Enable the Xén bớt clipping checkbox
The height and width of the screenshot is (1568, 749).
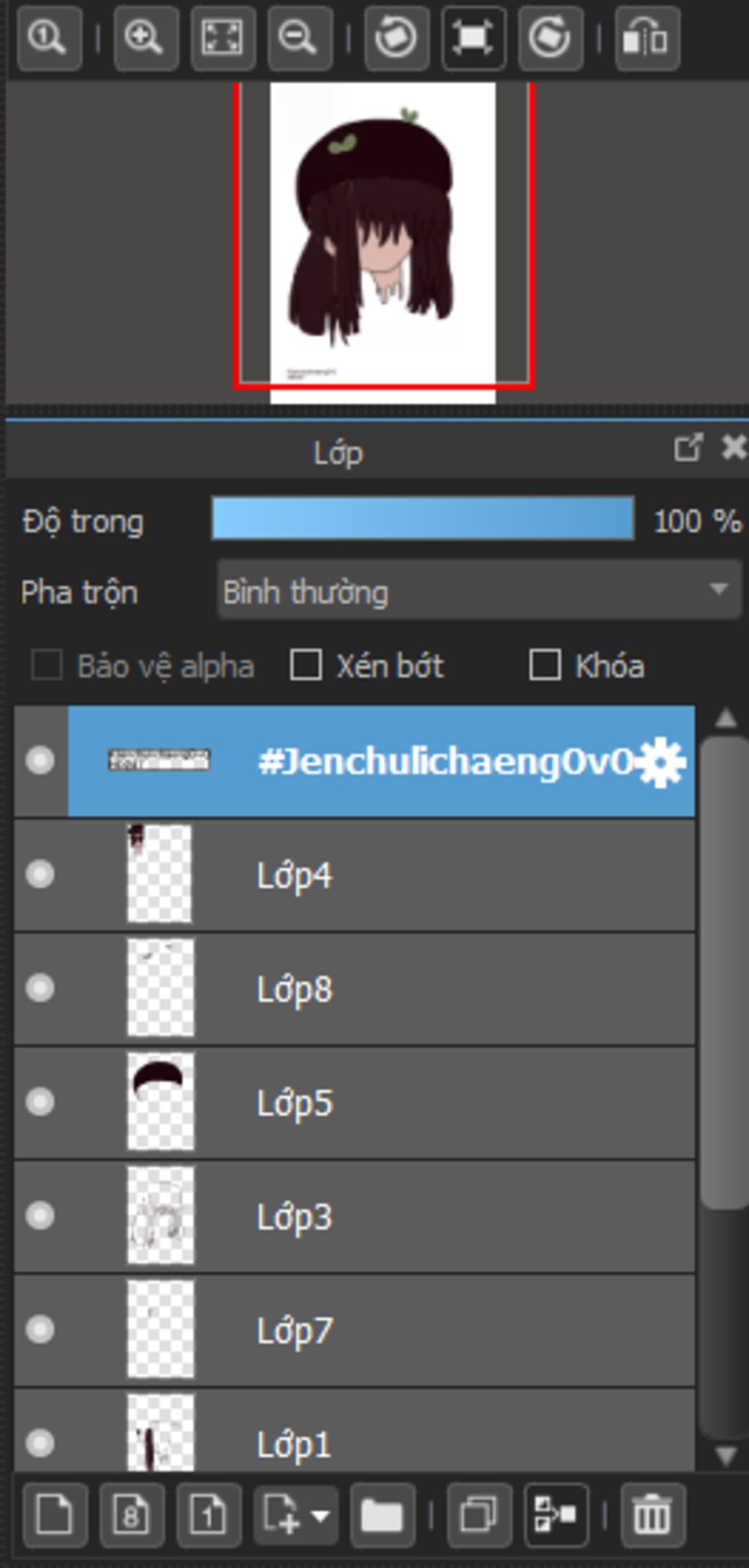[306, 665]
